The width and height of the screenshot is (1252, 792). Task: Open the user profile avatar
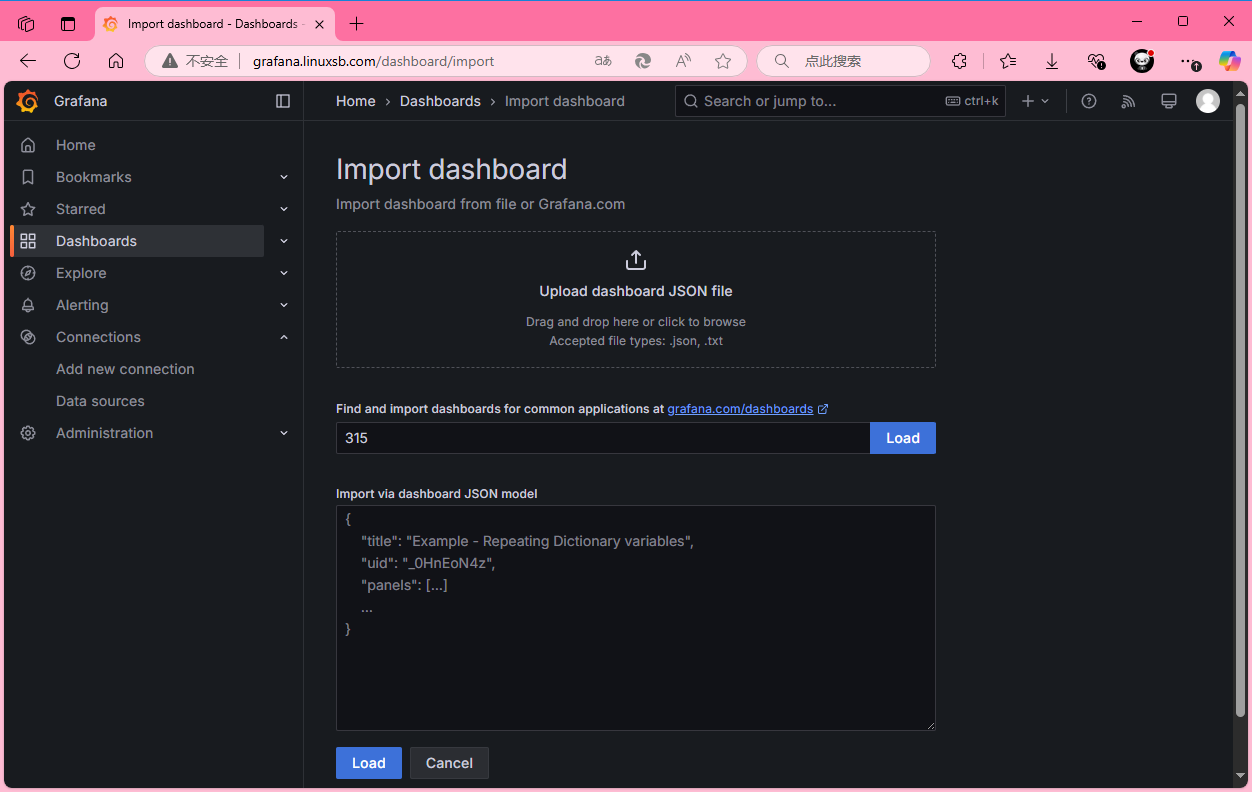click(x=1208, y=101)
